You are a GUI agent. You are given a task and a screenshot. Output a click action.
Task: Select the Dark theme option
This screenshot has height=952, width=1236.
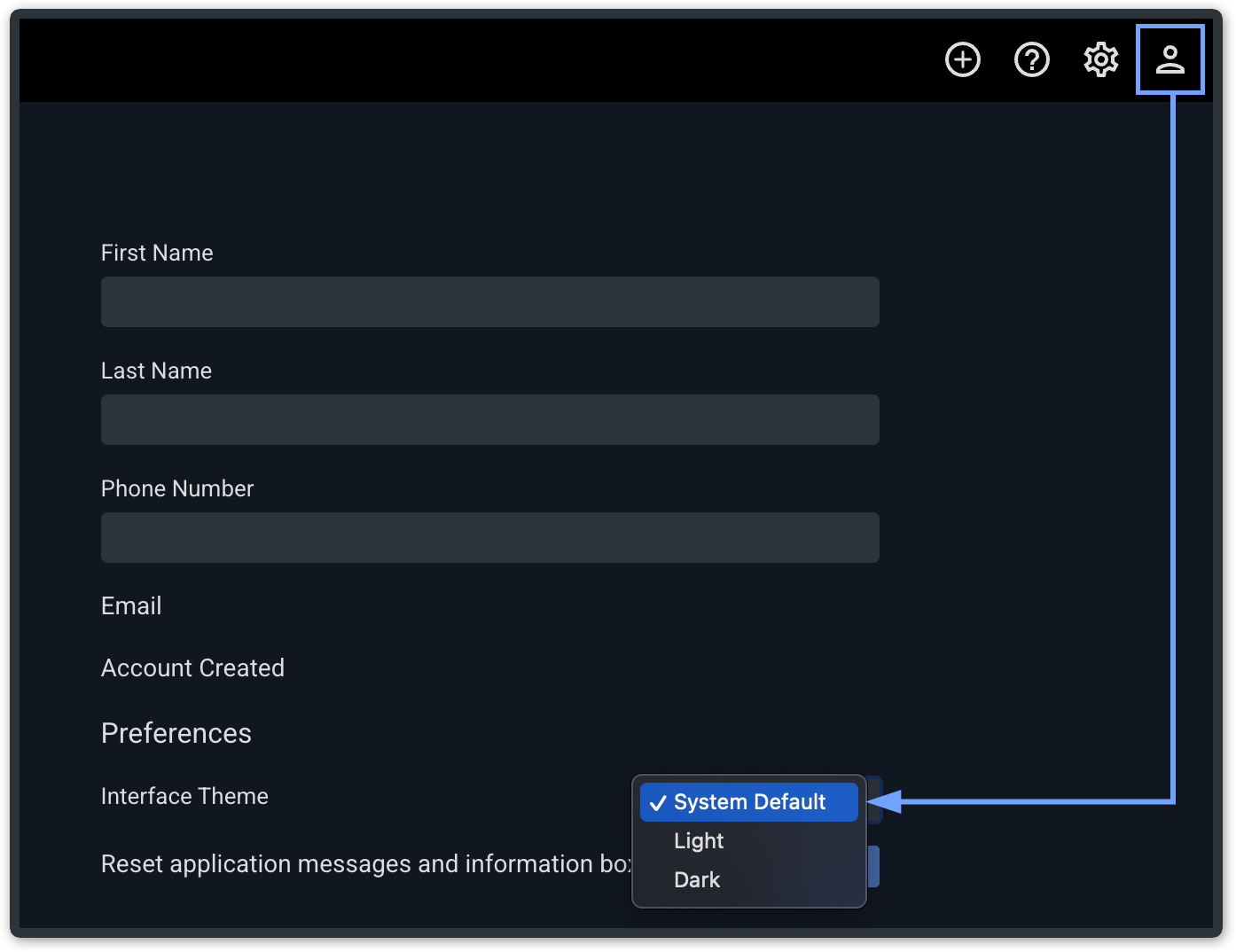pyautogui.click(x=697, y=880)
